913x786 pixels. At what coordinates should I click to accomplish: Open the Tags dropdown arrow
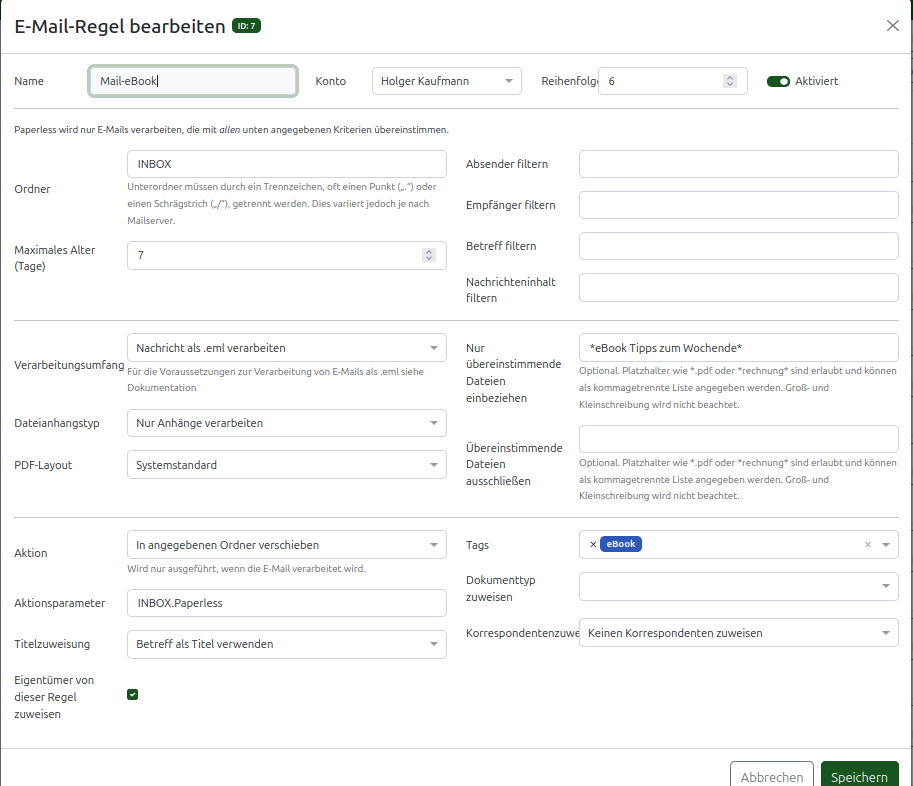point(886,545)
